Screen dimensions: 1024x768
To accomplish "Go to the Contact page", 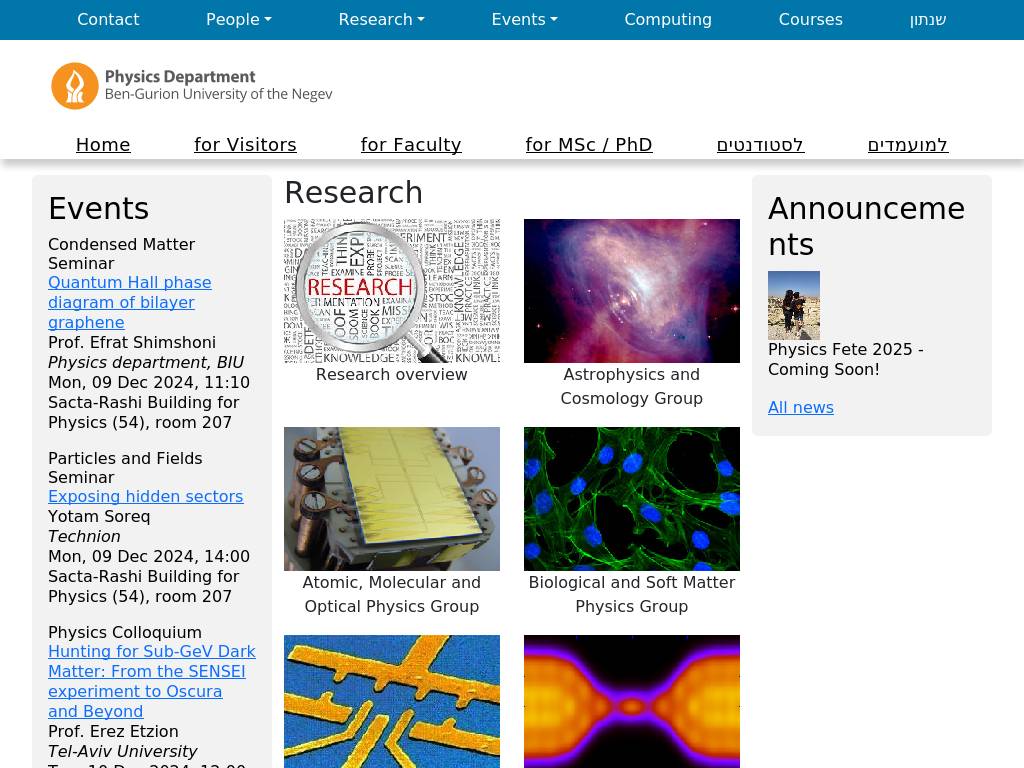I will pyautogui.click(x=108, y=20).
